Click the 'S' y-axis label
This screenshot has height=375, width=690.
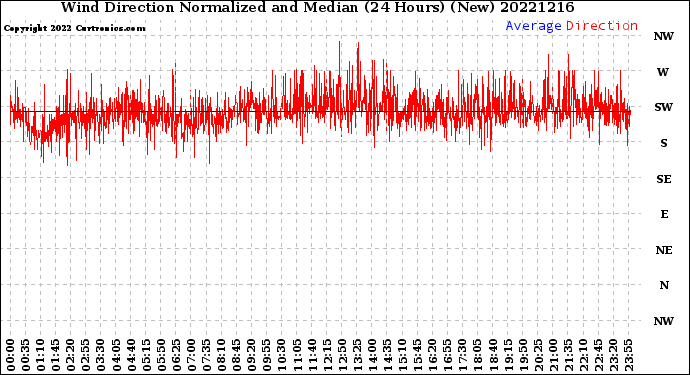click(x=664, y=143)
